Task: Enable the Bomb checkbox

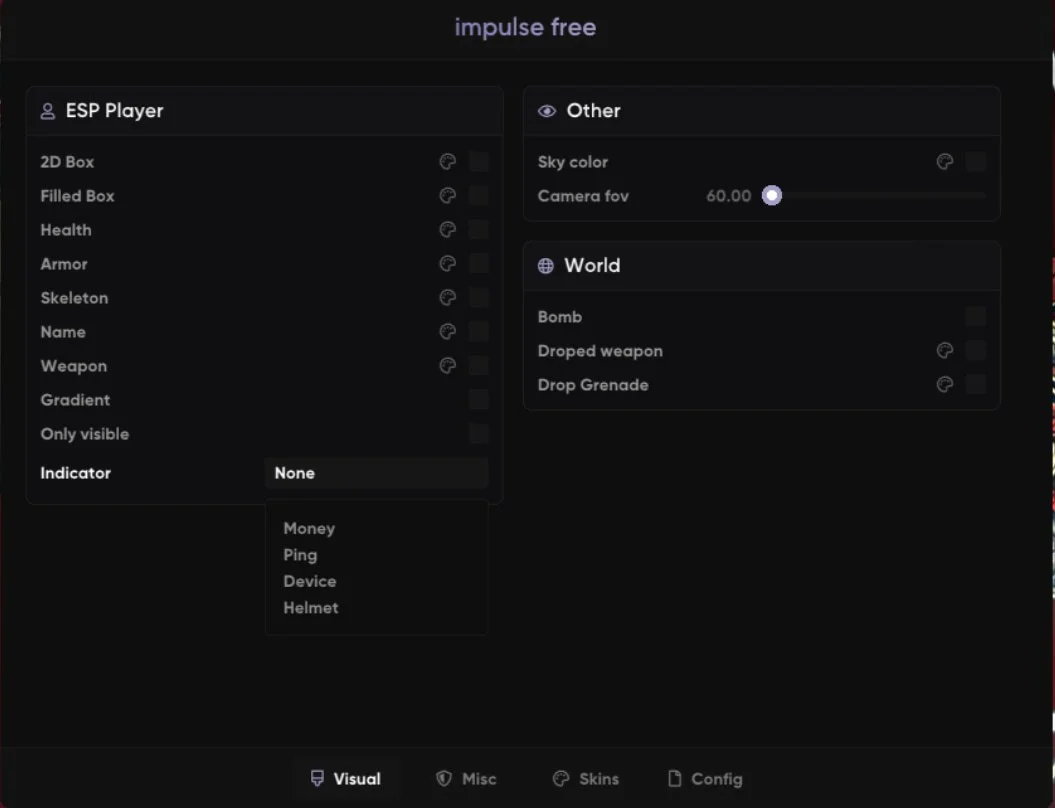Action: (976, 317)
